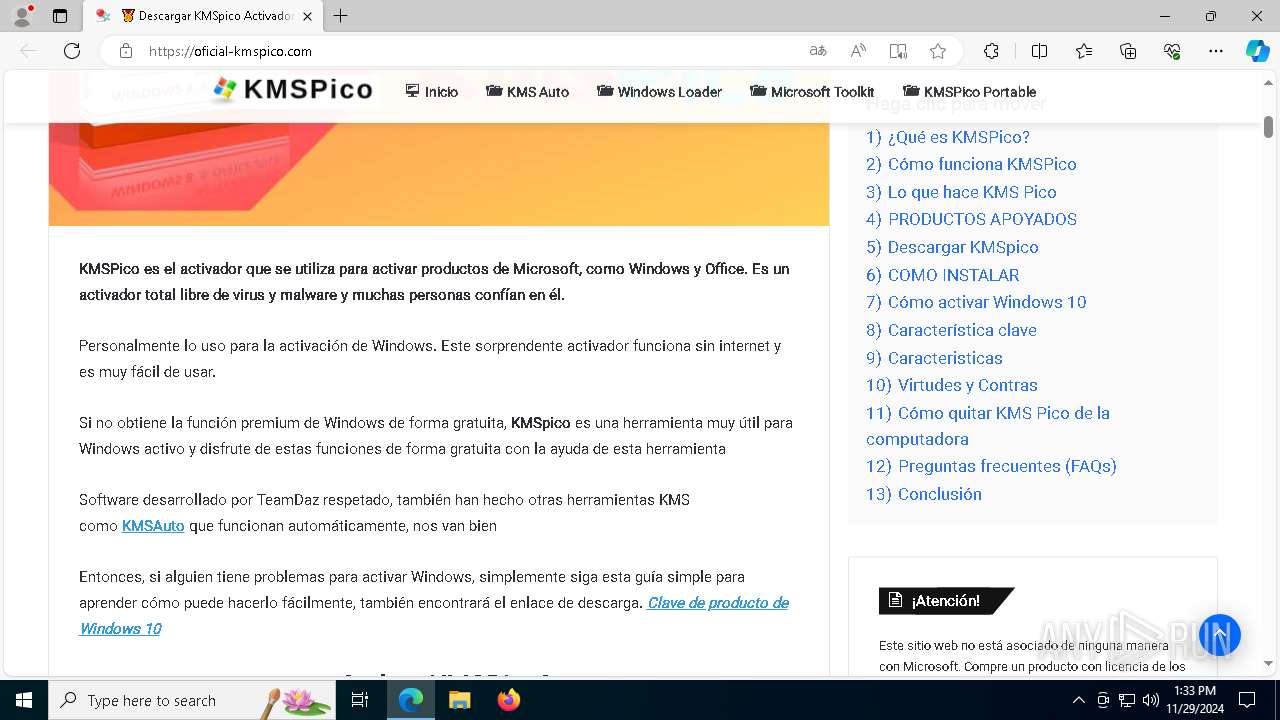Open the Inicio menu item

point(432,91)
